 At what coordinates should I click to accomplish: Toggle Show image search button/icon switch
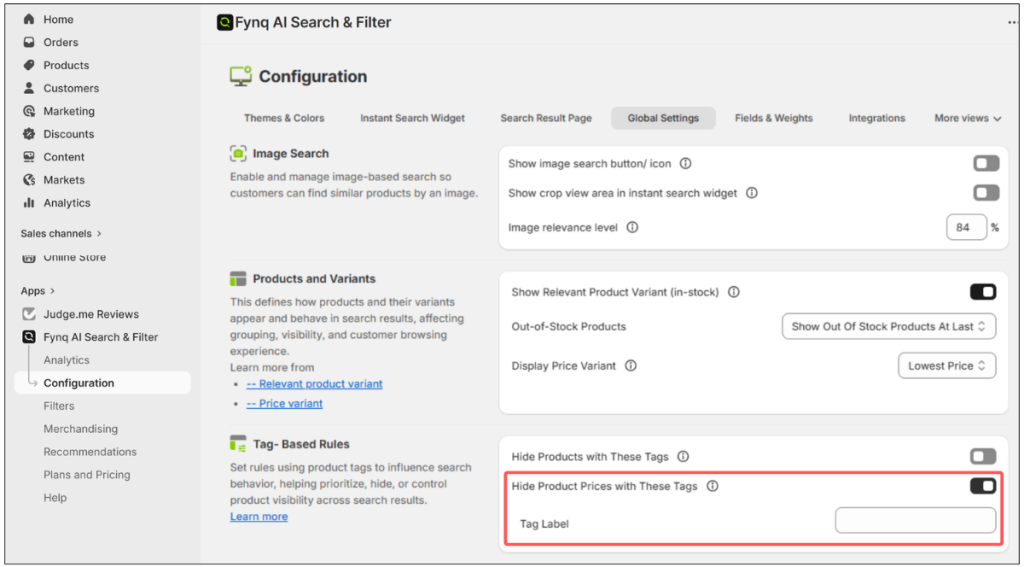[x=986, y=163]
